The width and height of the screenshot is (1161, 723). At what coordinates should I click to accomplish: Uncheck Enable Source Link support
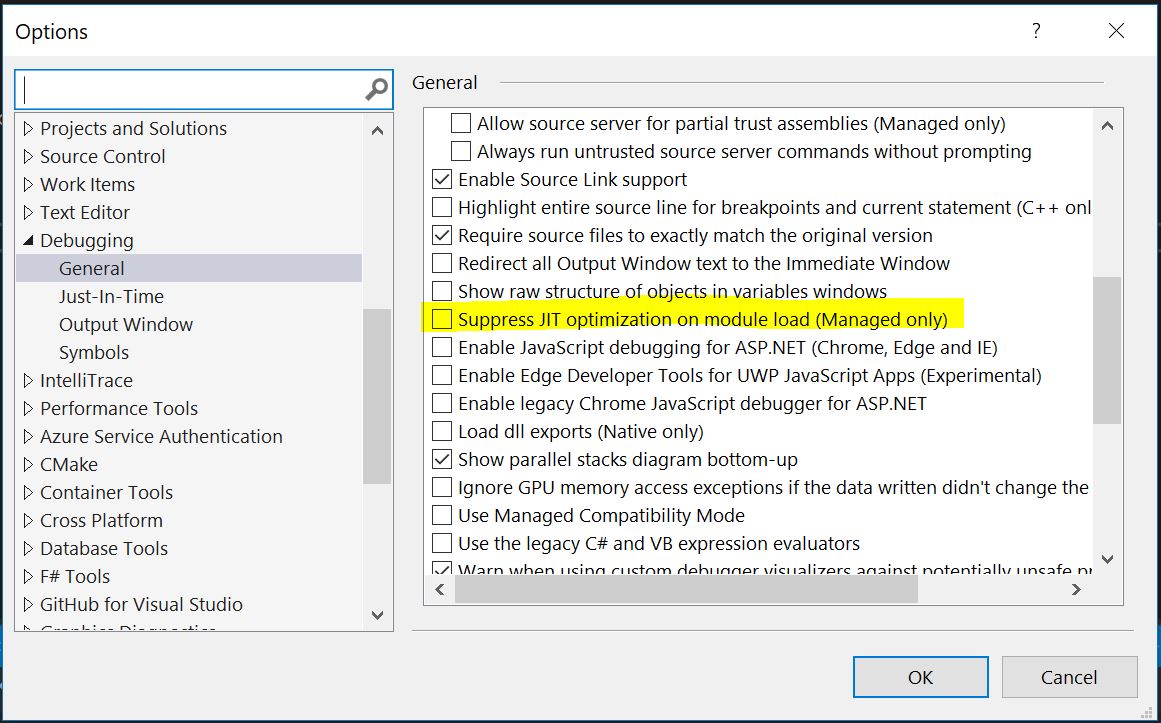point(441,180)
